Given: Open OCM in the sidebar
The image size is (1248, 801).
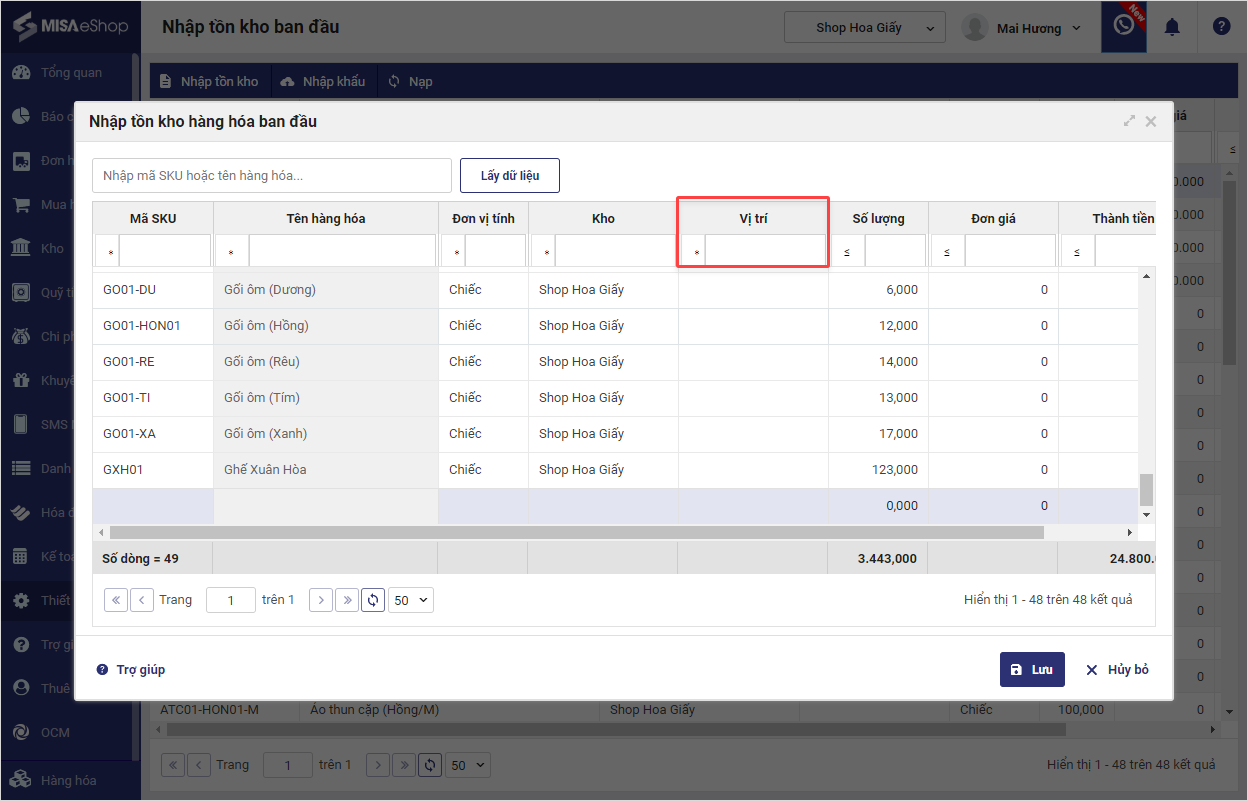Looking at the screenshot, I should [42, 733].
